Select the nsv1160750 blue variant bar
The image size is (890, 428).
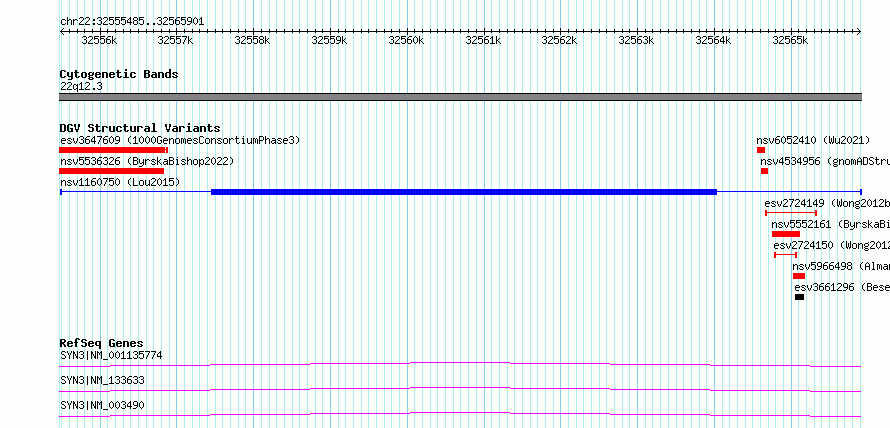[460, 192]
